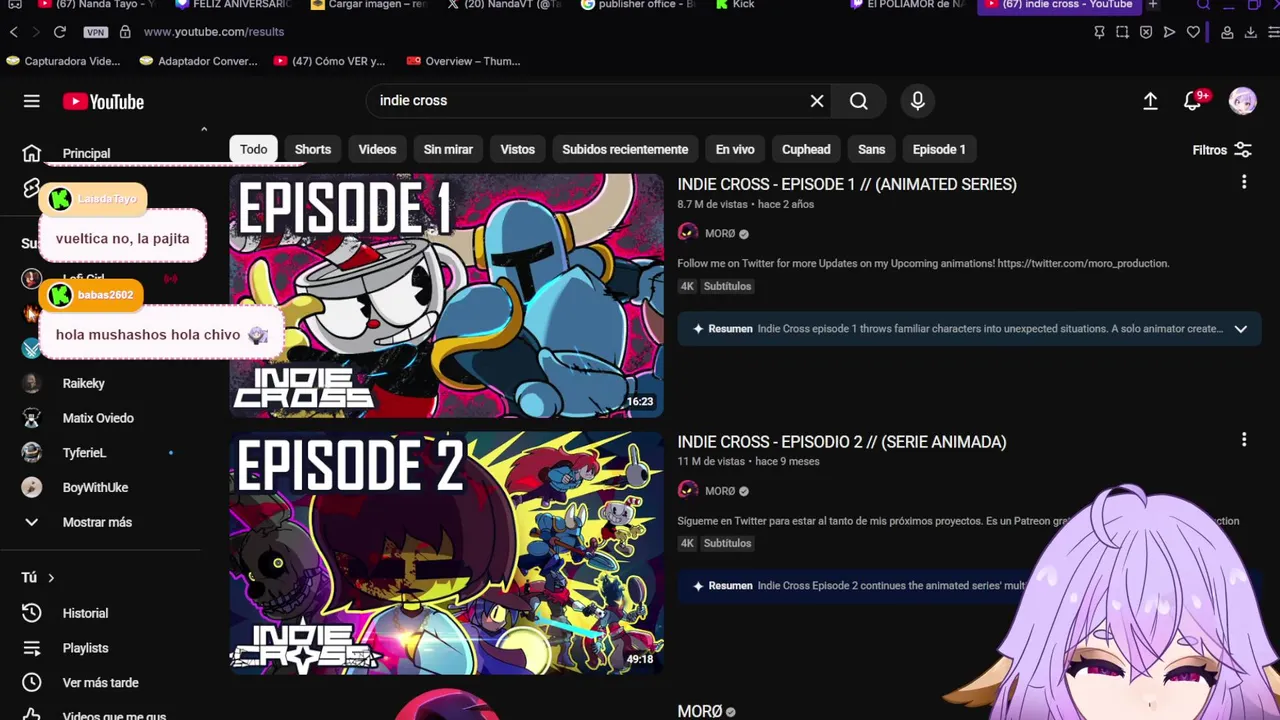Screen dimensions: 1280x720
Task: Select the Subidos recientemente chip
Action: pos(625,149)
